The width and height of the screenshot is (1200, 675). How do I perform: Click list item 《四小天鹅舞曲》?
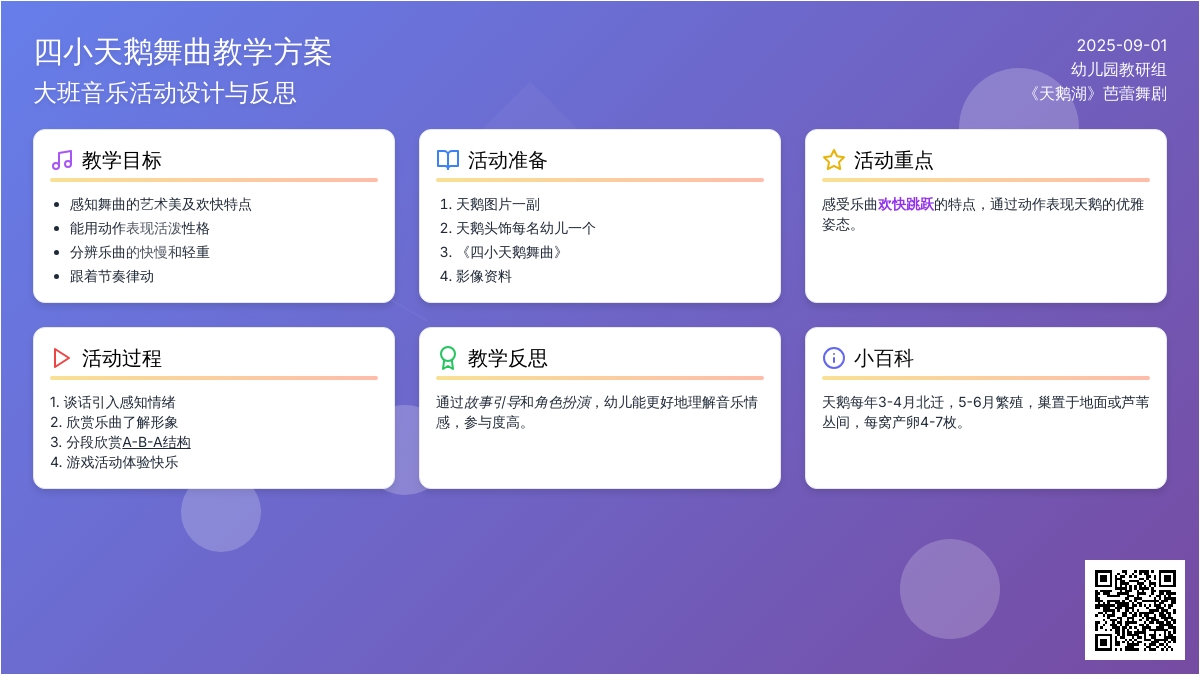click(x=512, y=252)
